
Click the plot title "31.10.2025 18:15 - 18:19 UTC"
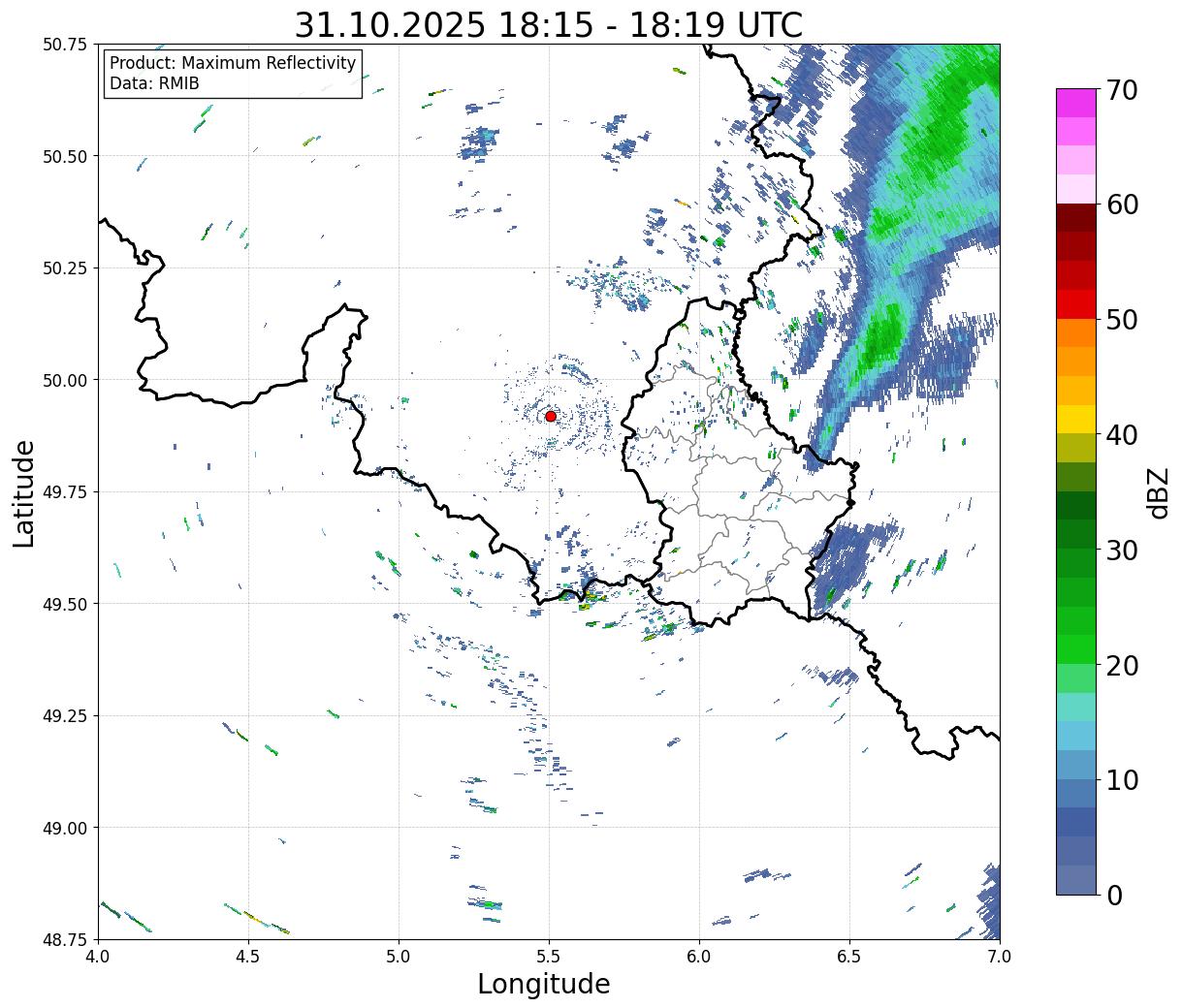[x=548, y=25]
